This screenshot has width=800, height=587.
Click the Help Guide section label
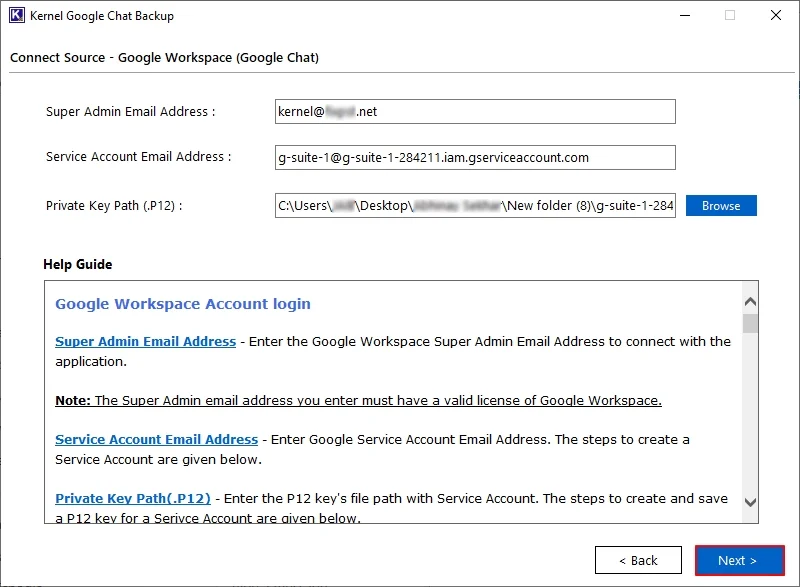tap(79, 264)
